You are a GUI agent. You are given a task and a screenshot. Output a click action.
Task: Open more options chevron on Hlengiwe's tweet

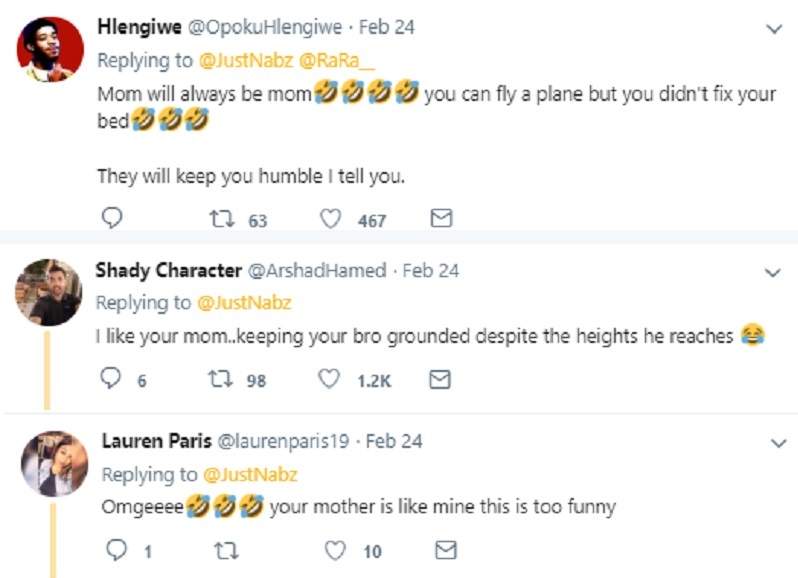772,29
